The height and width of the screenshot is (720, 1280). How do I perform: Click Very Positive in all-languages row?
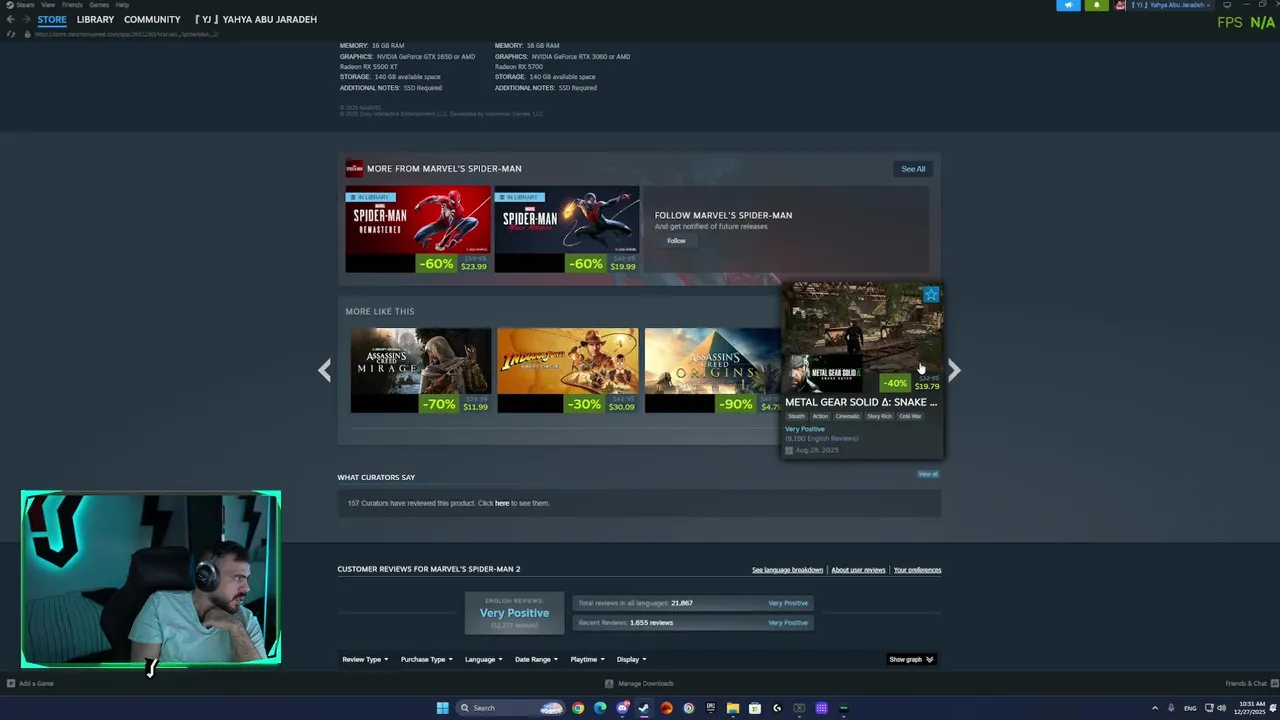coord(788,603)
